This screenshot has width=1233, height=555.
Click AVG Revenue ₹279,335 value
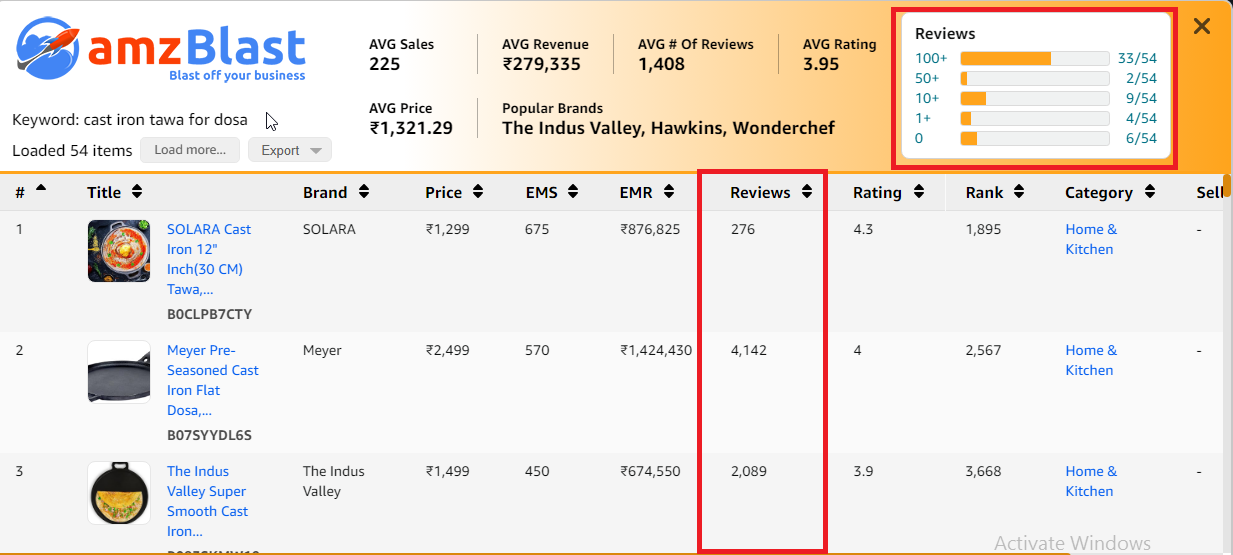click(541, 64)
